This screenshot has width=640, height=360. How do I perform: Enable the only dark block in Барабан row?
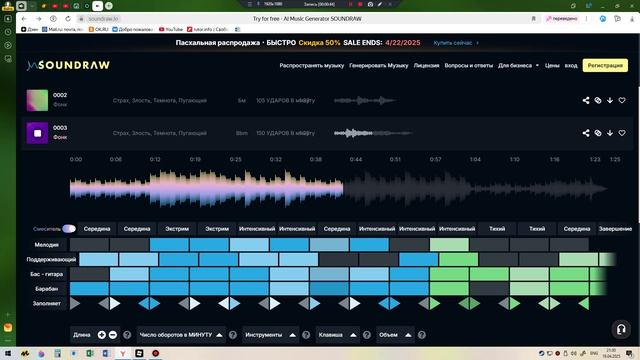click(489, 289)
